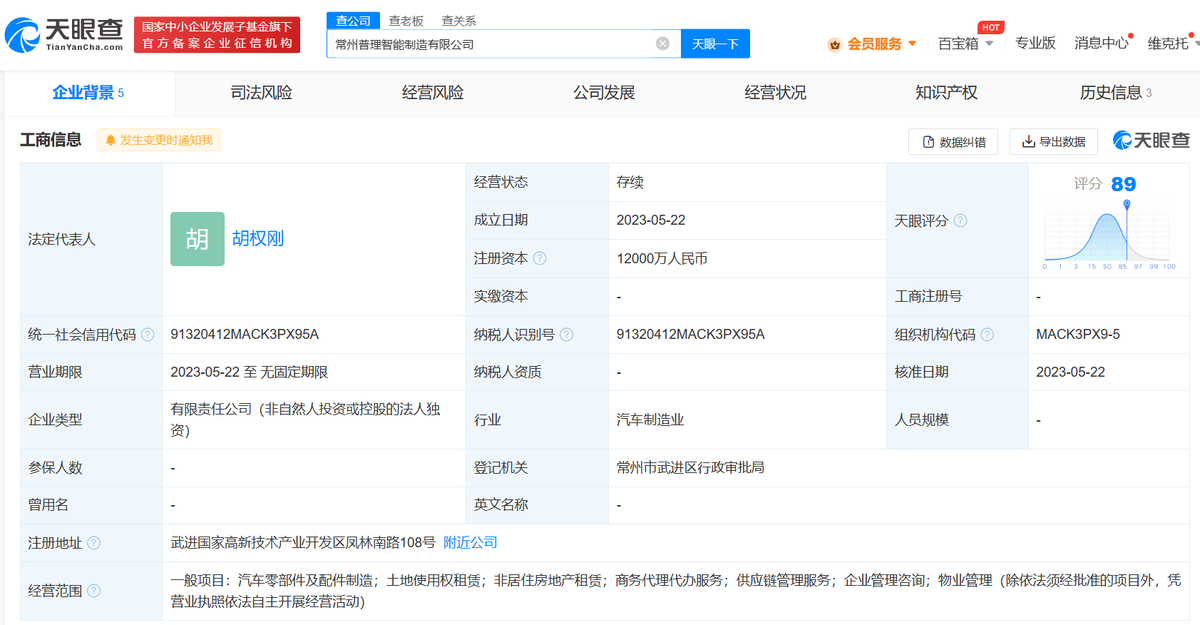The width and height of the screenshot is (1200, 625).
Task: Click the company name search input field
Action: coord(490,43)
